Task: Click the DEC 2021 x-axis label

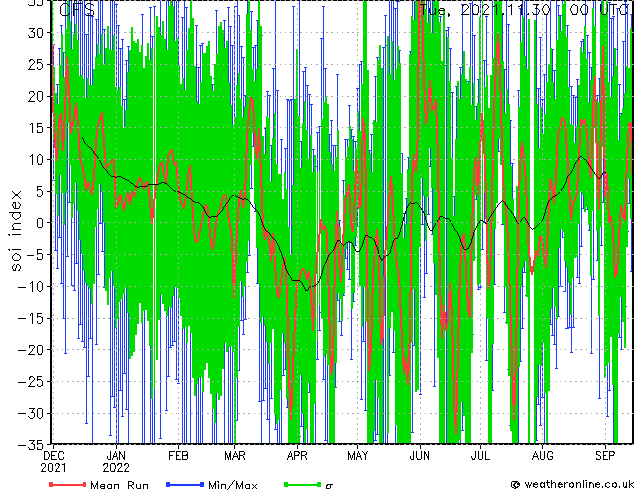Action: [54, 462]
